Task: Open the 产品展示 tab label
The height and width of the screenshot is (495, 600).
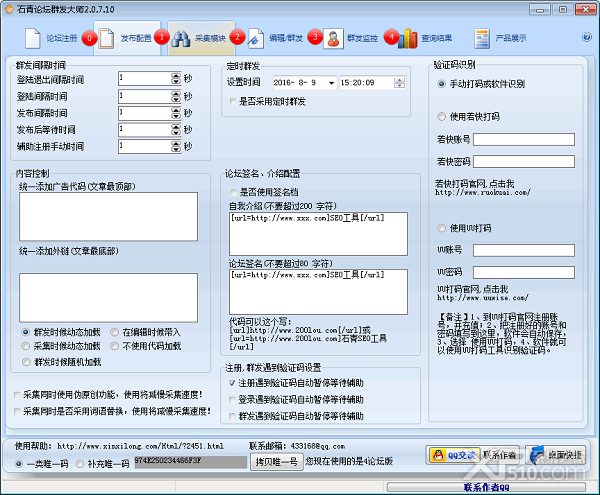Action: 511,38
